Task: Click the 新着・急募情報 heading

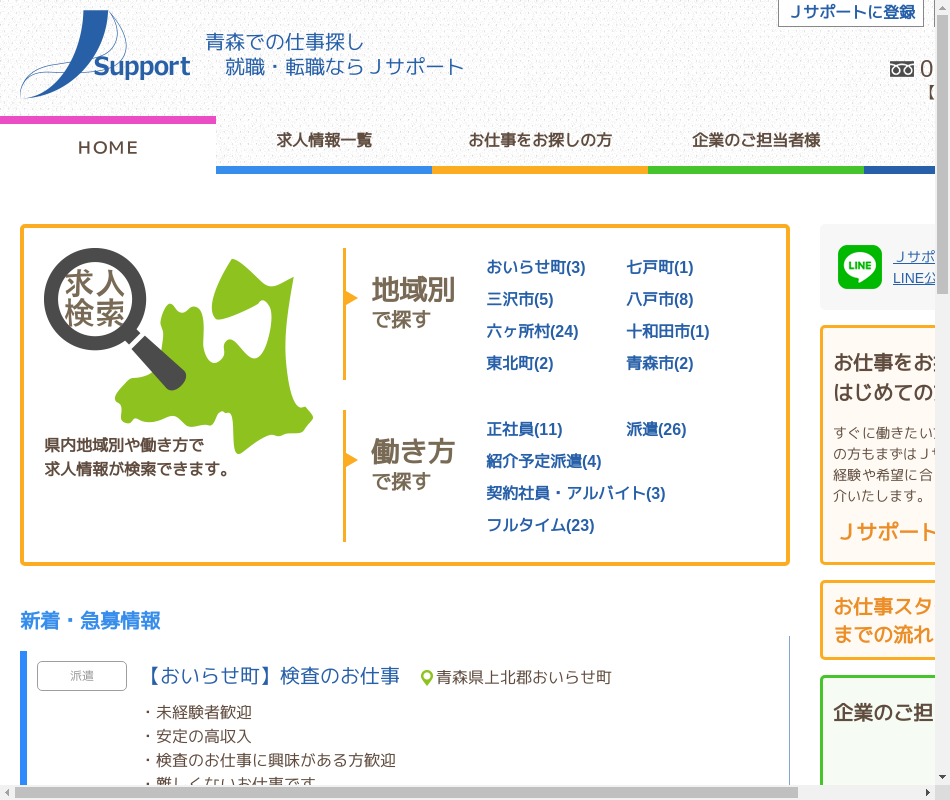Action: tap(90, 621)
